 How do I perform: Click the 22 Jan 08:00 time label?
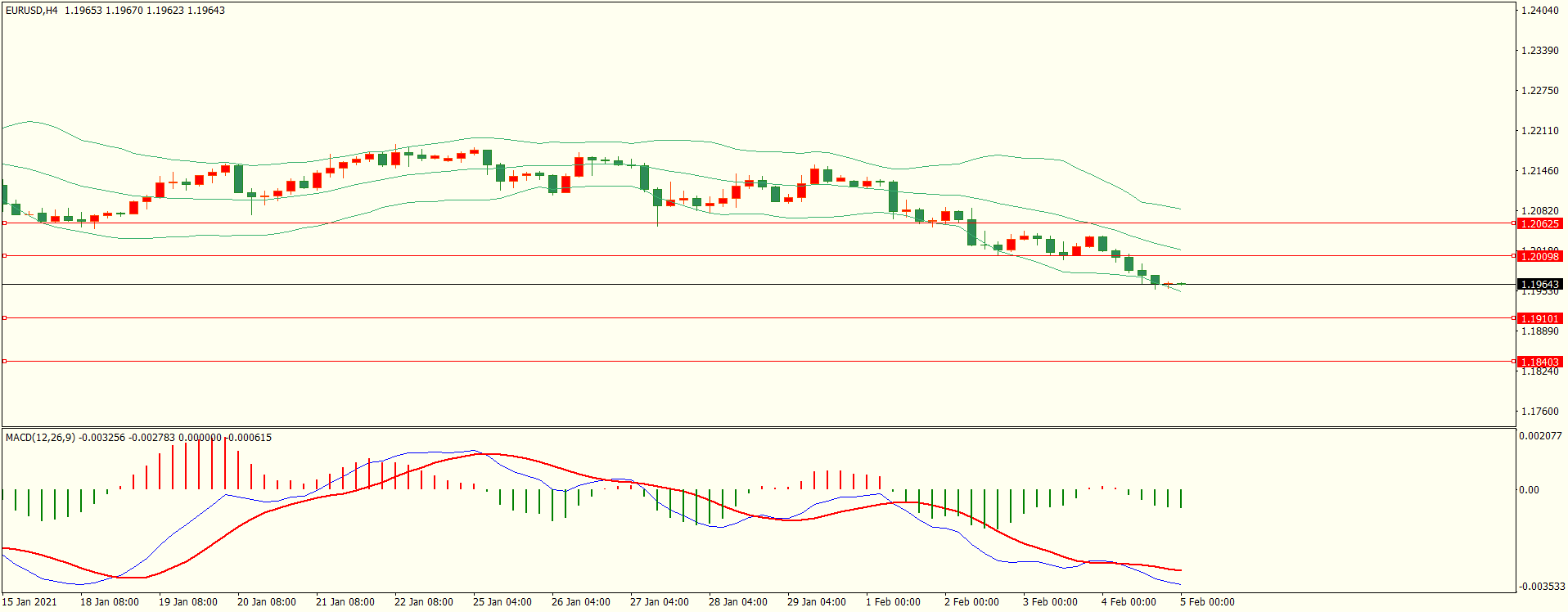424,602
